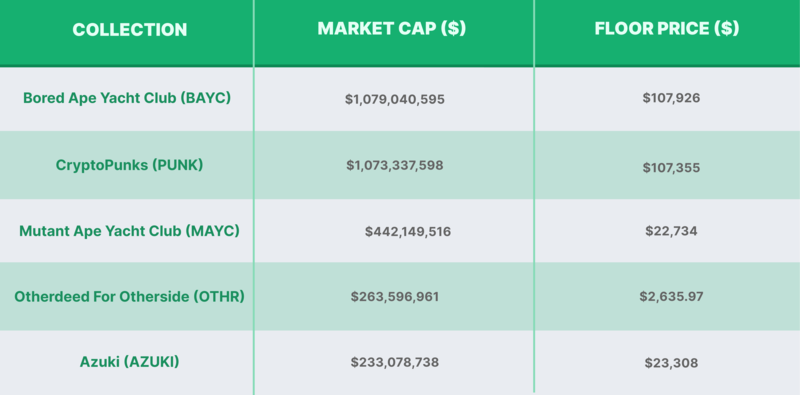This screenshot has width=800, height=395.
Task: Click OTHR market cap $263,596,961
Action: point(394,297)
